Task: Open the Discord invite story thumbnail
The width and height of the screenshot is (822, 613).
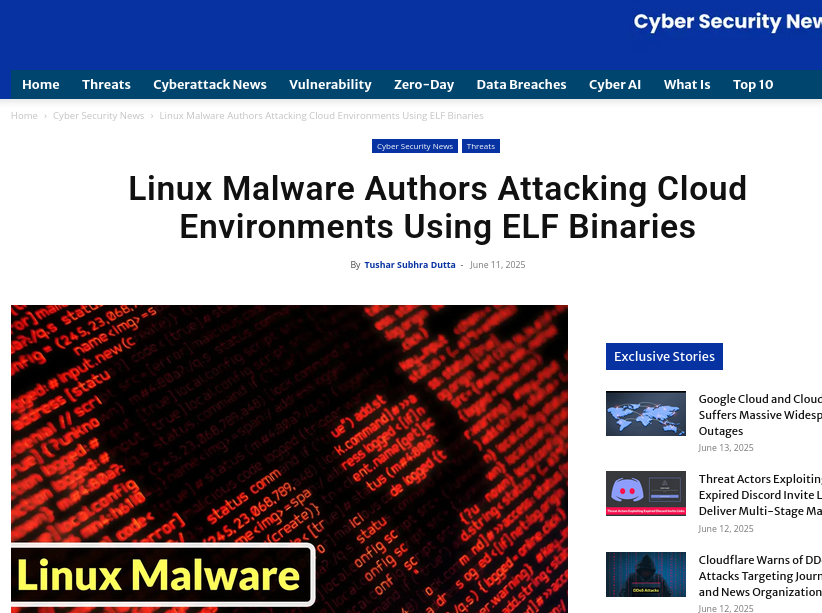Action: pyautogui.click(x=646, y=493)
